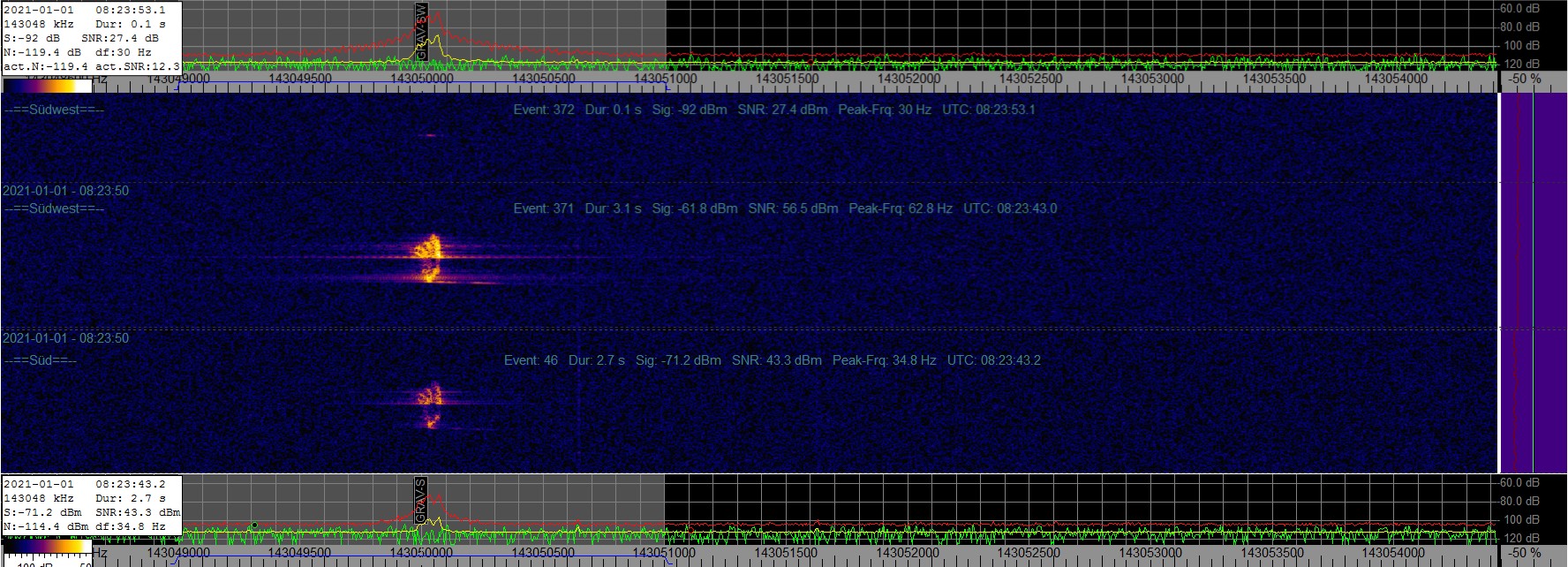Click the bright meteor echo of Event 371
This screenshot has width=1568, height=567.
pos(430,258)
